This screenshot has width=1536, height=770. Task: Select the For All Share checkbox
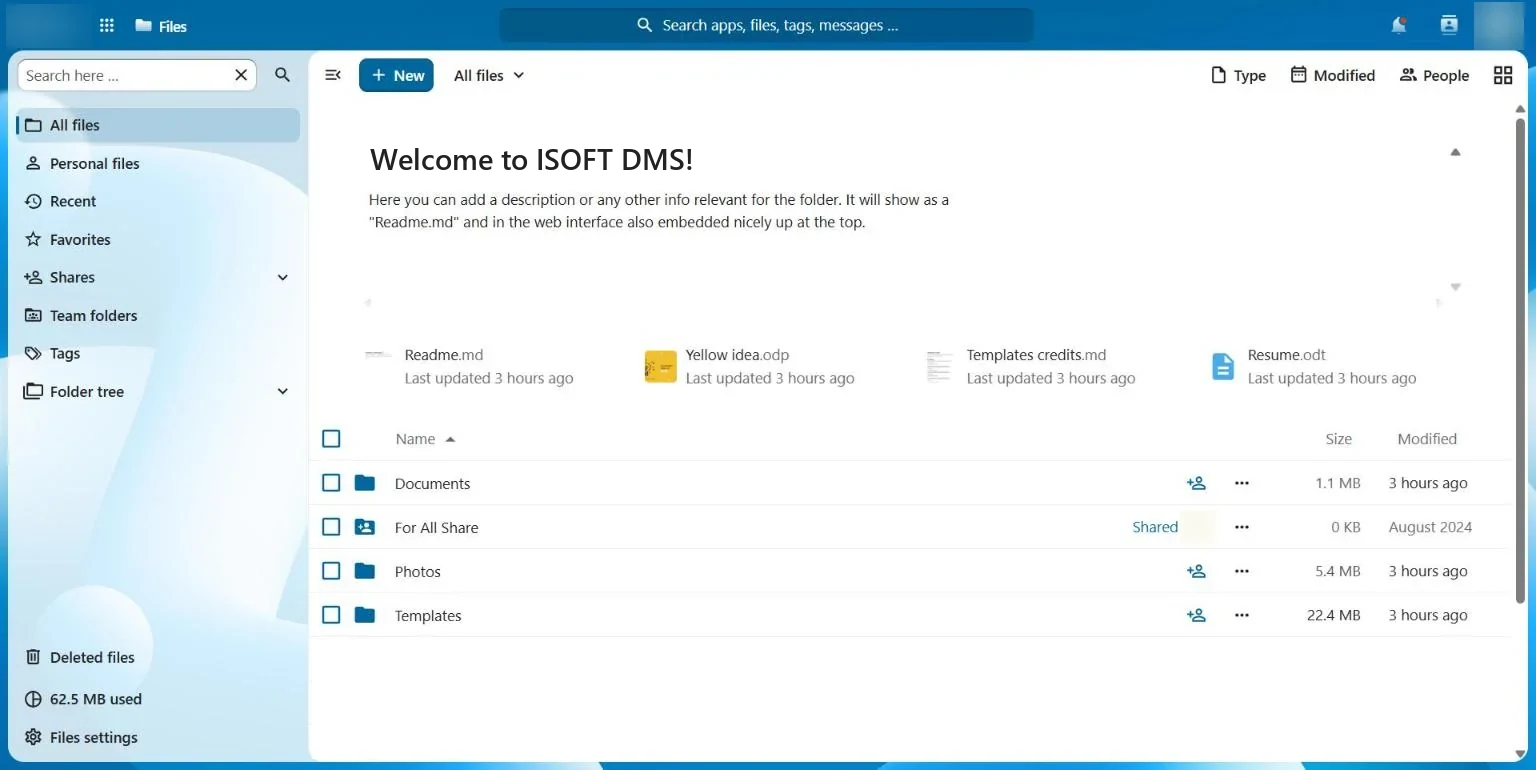[332, 527]
